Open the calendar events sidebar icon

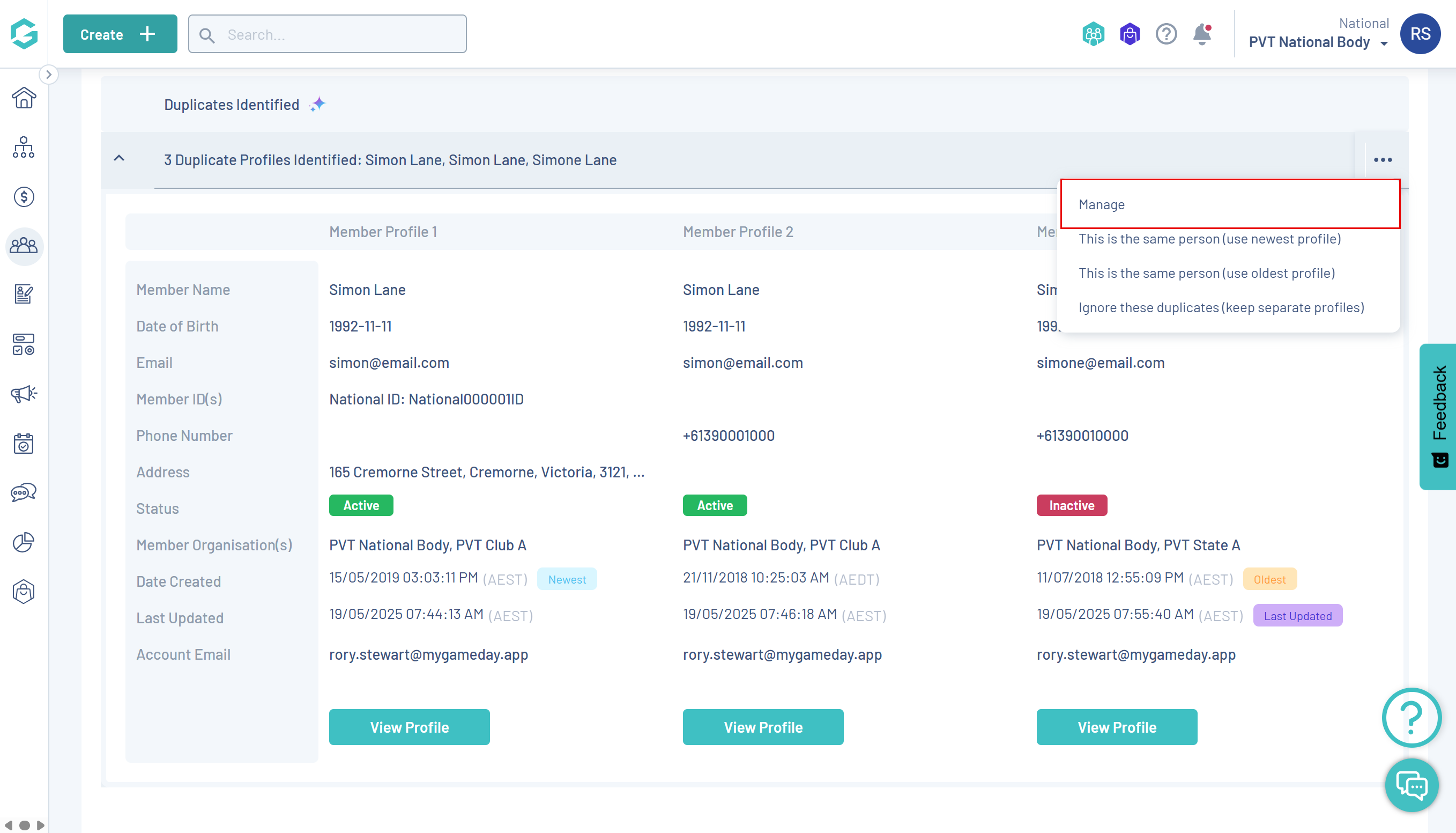[24, 444]
